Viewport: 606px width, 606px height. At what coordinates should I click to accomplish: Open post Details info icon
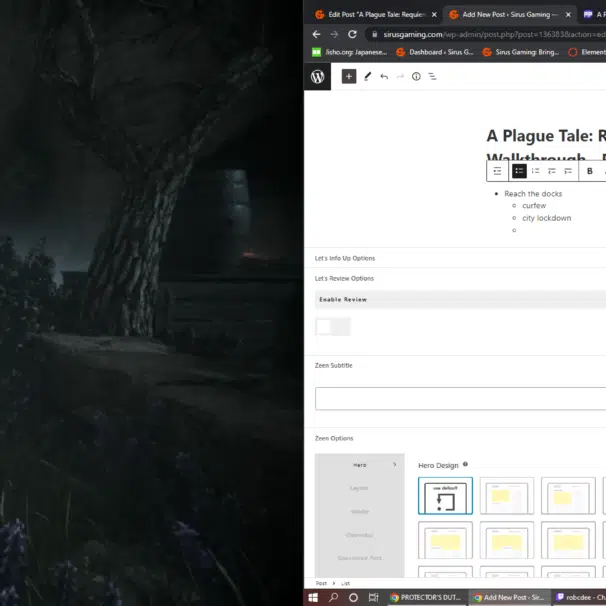[x=416, y=77]
